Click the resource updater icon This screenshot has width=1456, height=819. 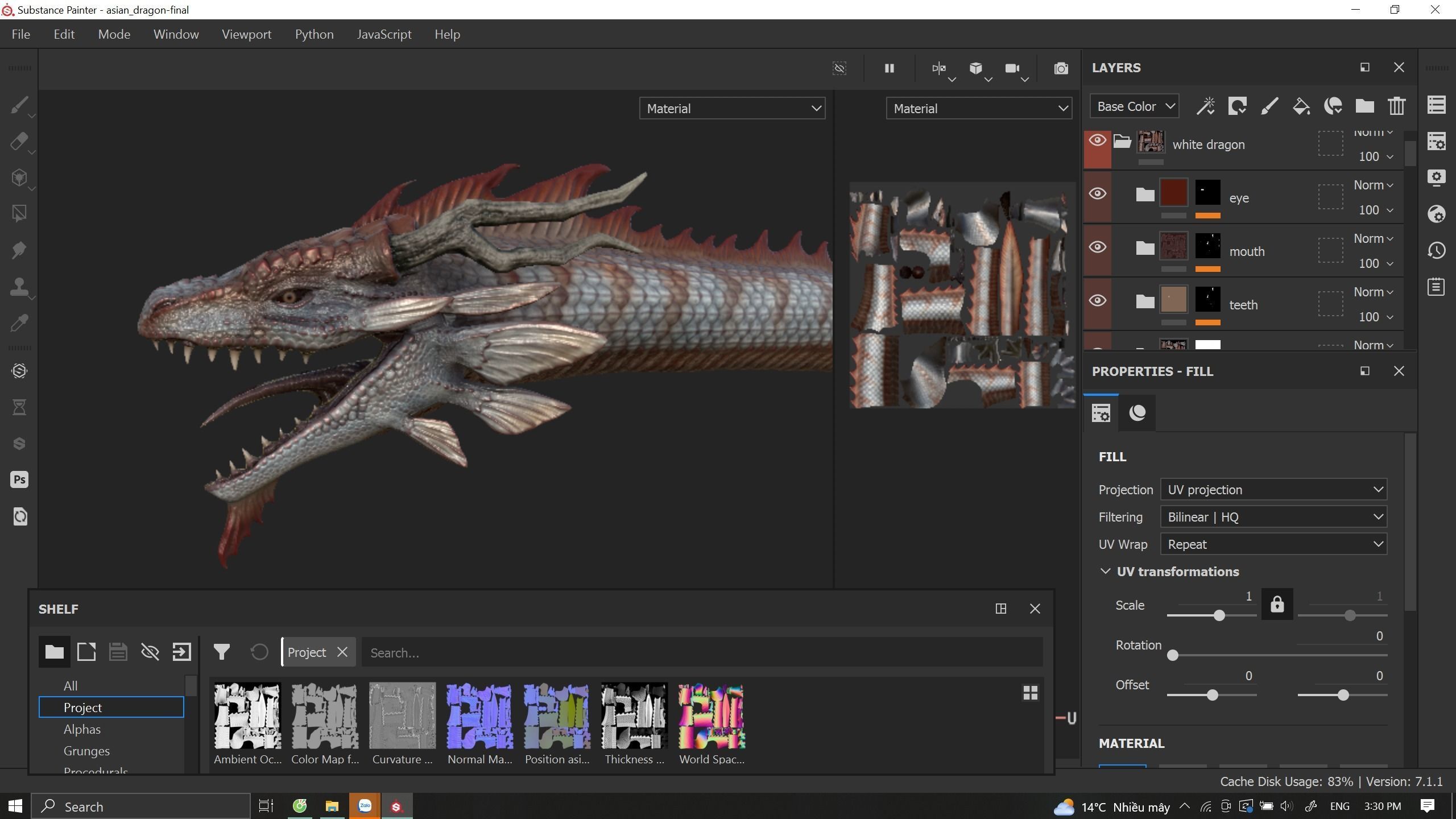19,516
